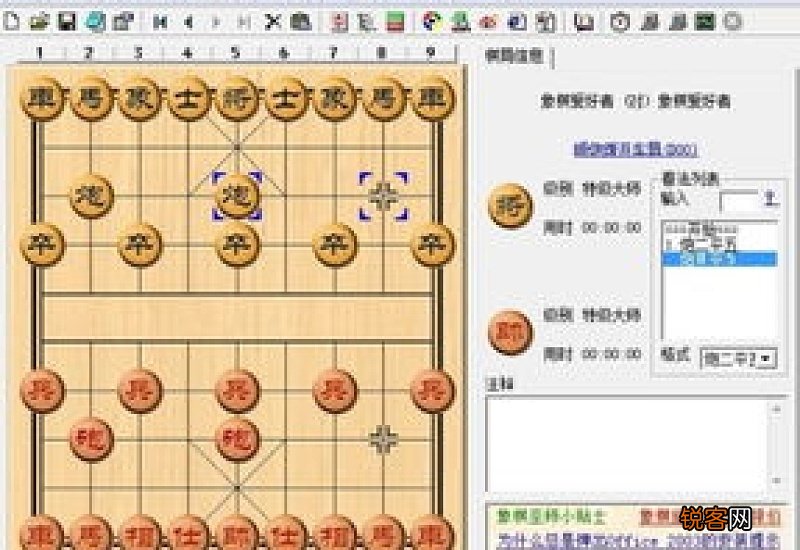Click the black pawn 卒 in column 7
800x550 pixels.
[x=335, y=245]
